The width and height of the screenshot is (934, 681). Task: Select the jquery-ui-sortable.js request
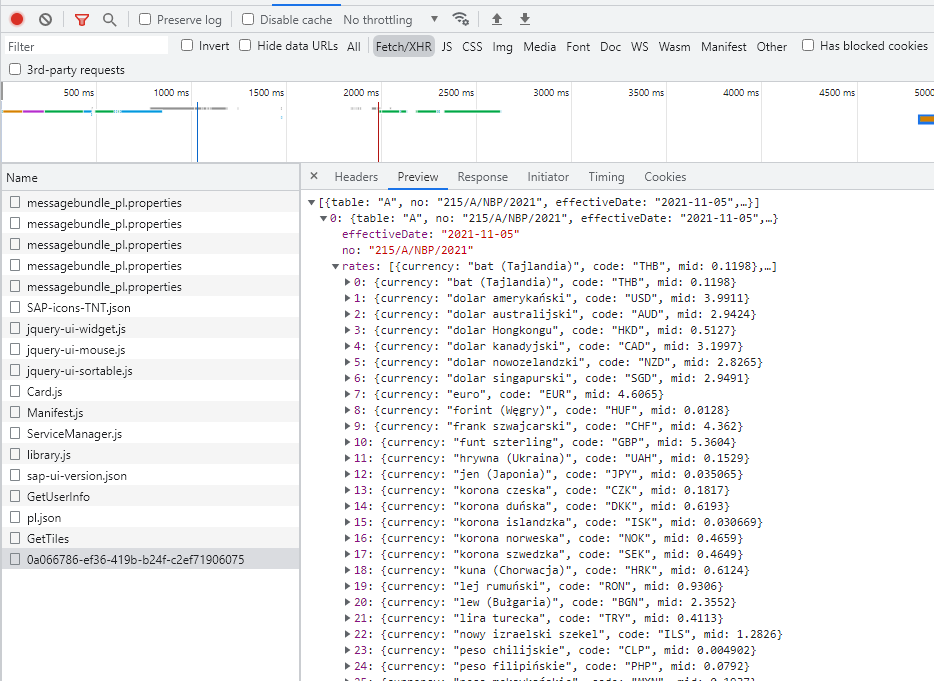(150, 371)
